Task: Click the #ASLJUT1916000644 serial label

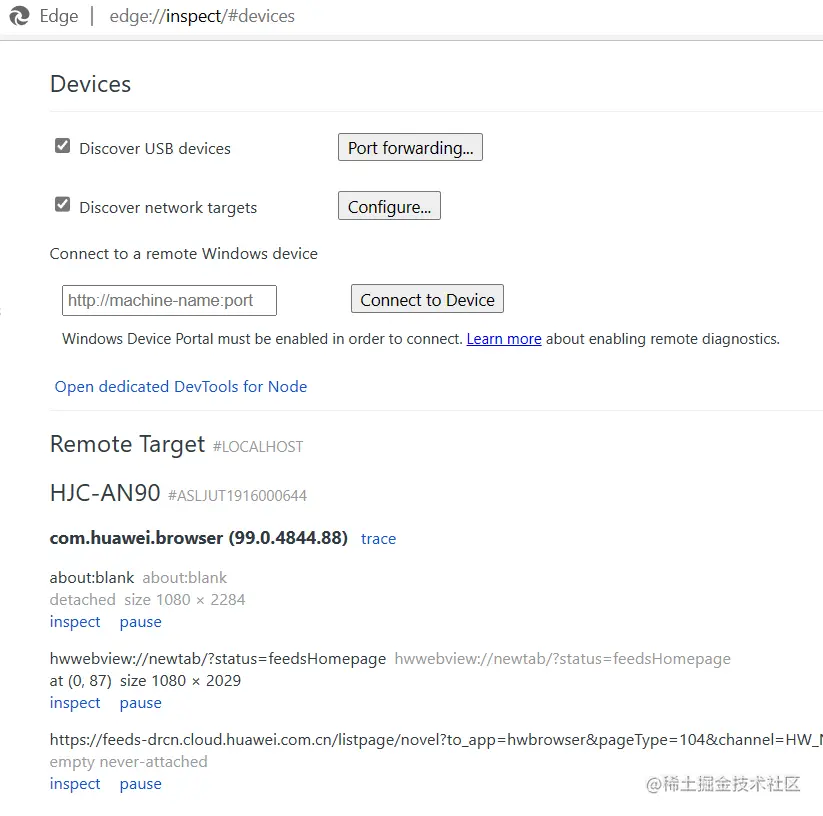Action: click(237, 495)
